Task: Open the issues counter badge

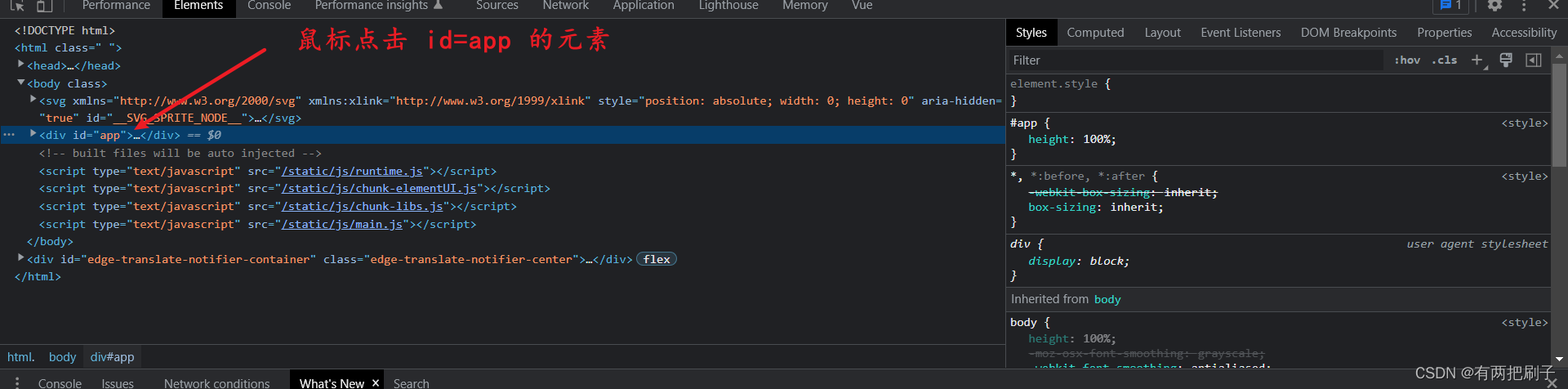Action: [1450, 6]
